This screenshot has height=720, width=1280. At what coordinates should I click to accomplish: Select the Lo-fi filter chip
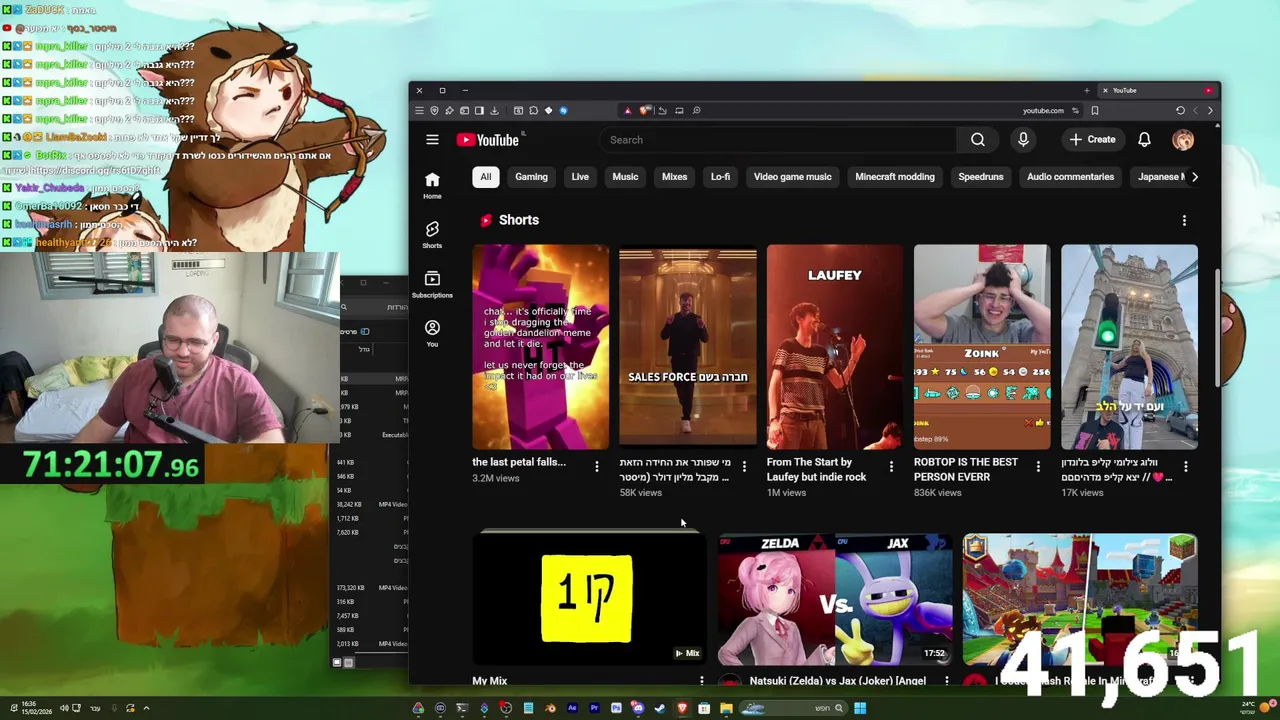coord(720,177)
